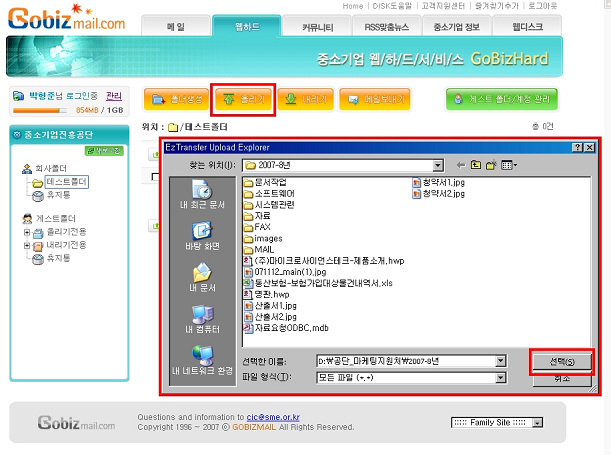Image resolution: width=611 pixels, height=460 pixels.
Task: Switch to the 커뮤니티 tab
Action: click(317, 27)
